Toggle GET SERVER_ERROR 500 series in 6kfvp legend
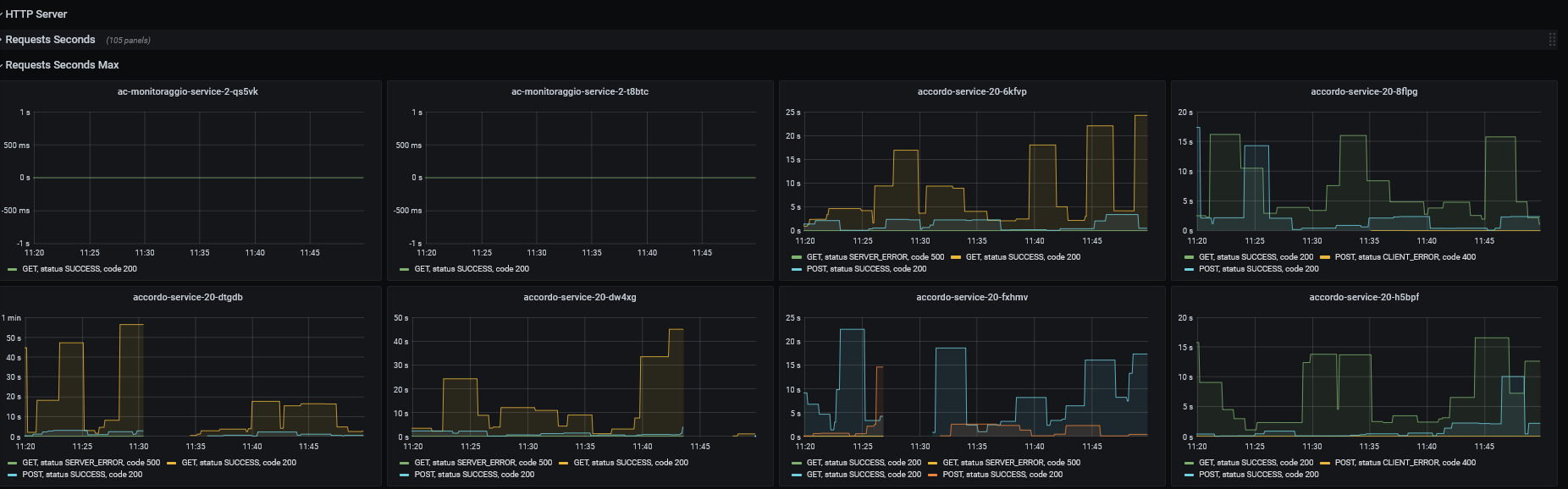Viewport: 1568px width, 489px height. coord(875,257)
